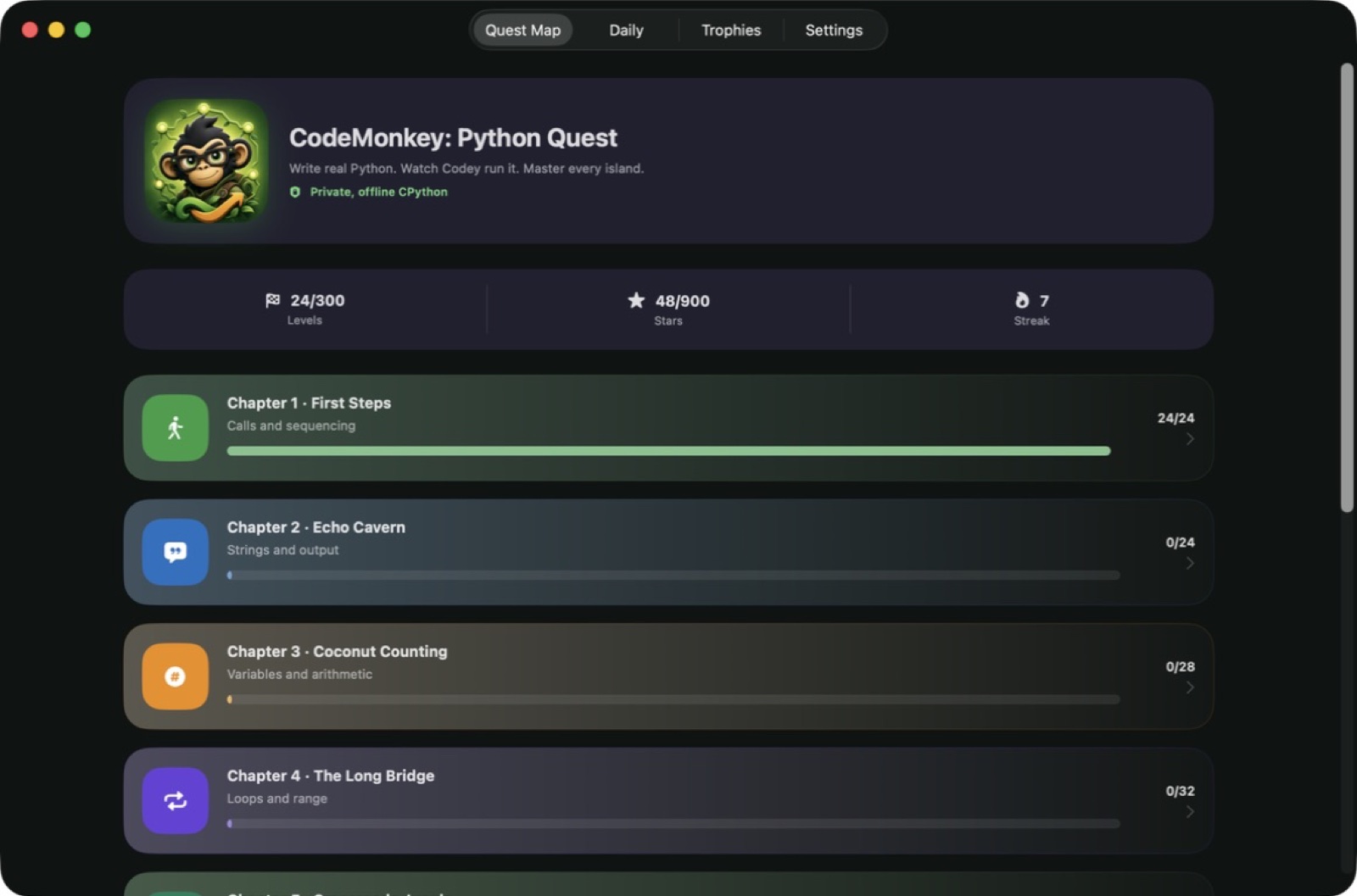Click the CodeMonkey: Python Quest heading
Image resolution: width=1357 pixels, height=896 pixels.
coord(453,137)
